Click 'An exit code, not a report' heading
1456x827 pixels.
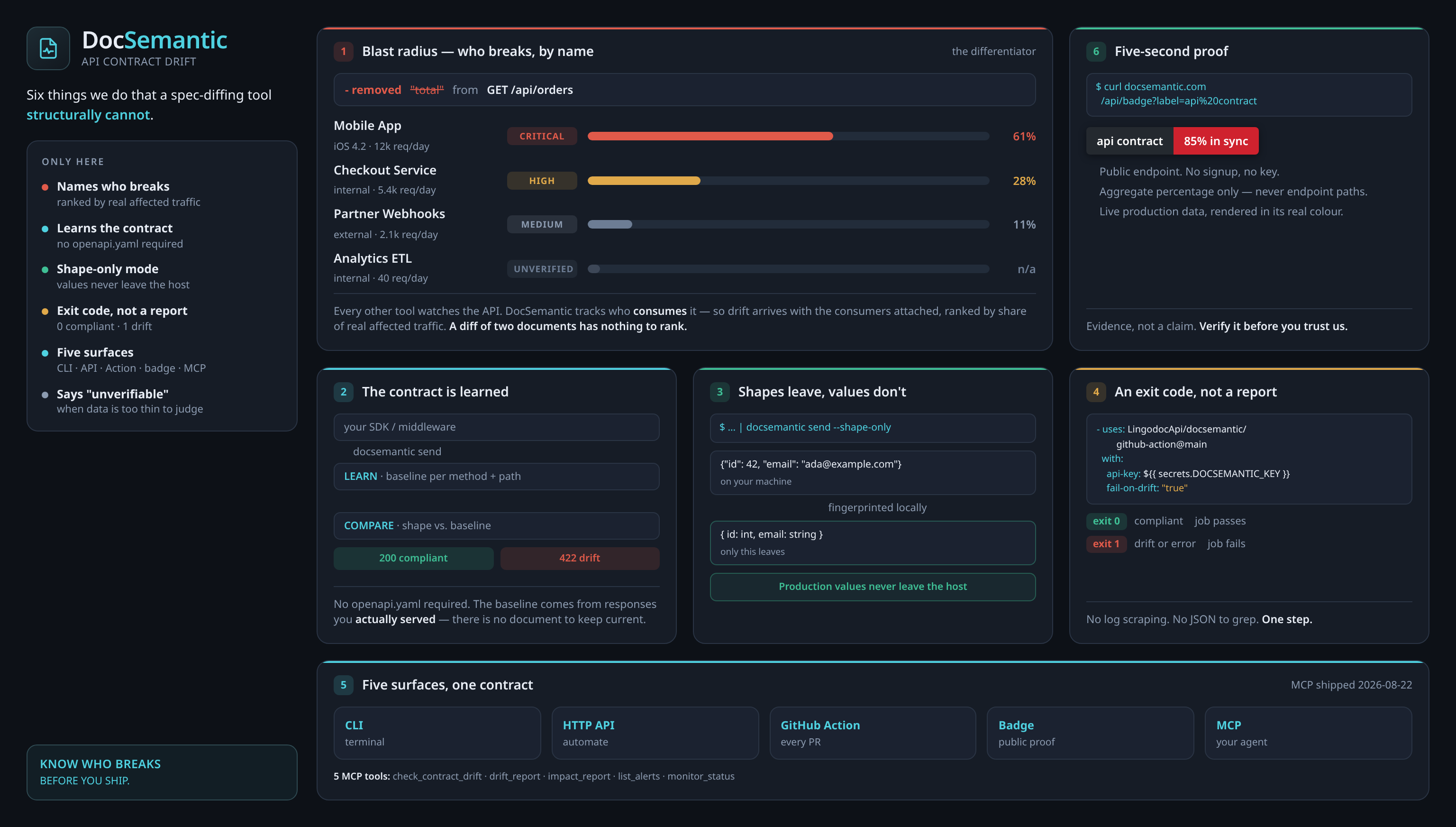[1195, 391]
